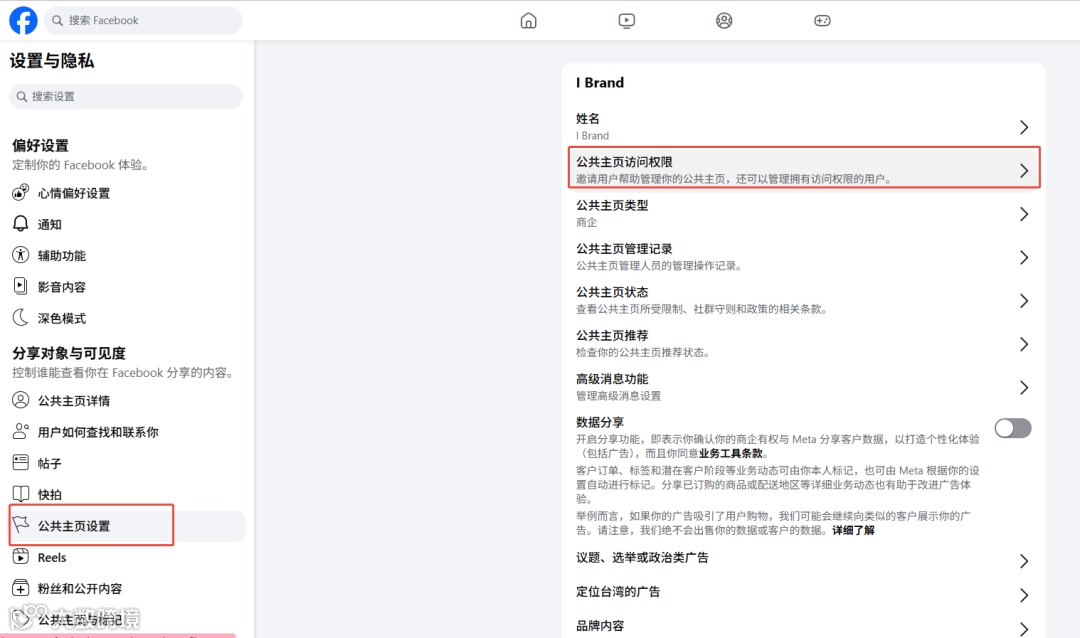
Task: Open the Home icon in top navigation
Action: (528, 21)
